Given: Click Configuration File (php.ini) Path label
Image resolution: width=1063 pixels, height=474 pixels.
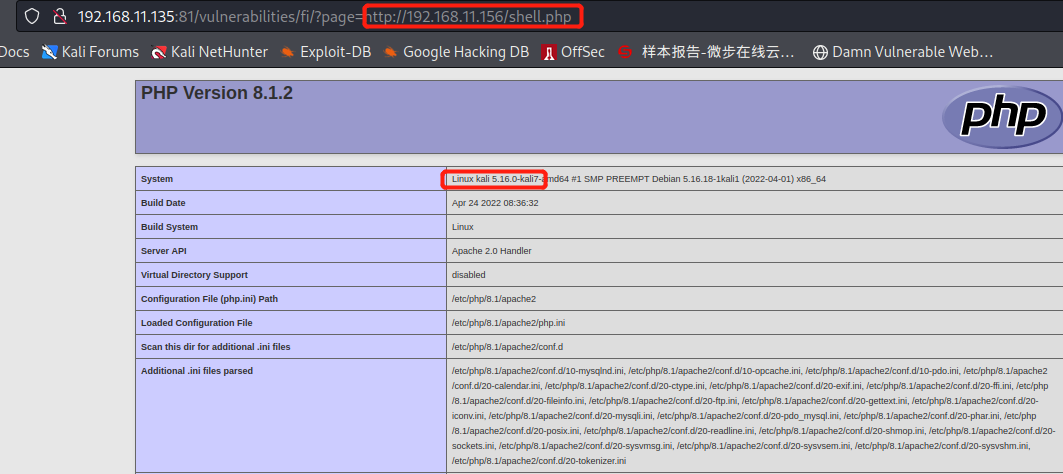Looking at the screenshot, I should 209,298.
